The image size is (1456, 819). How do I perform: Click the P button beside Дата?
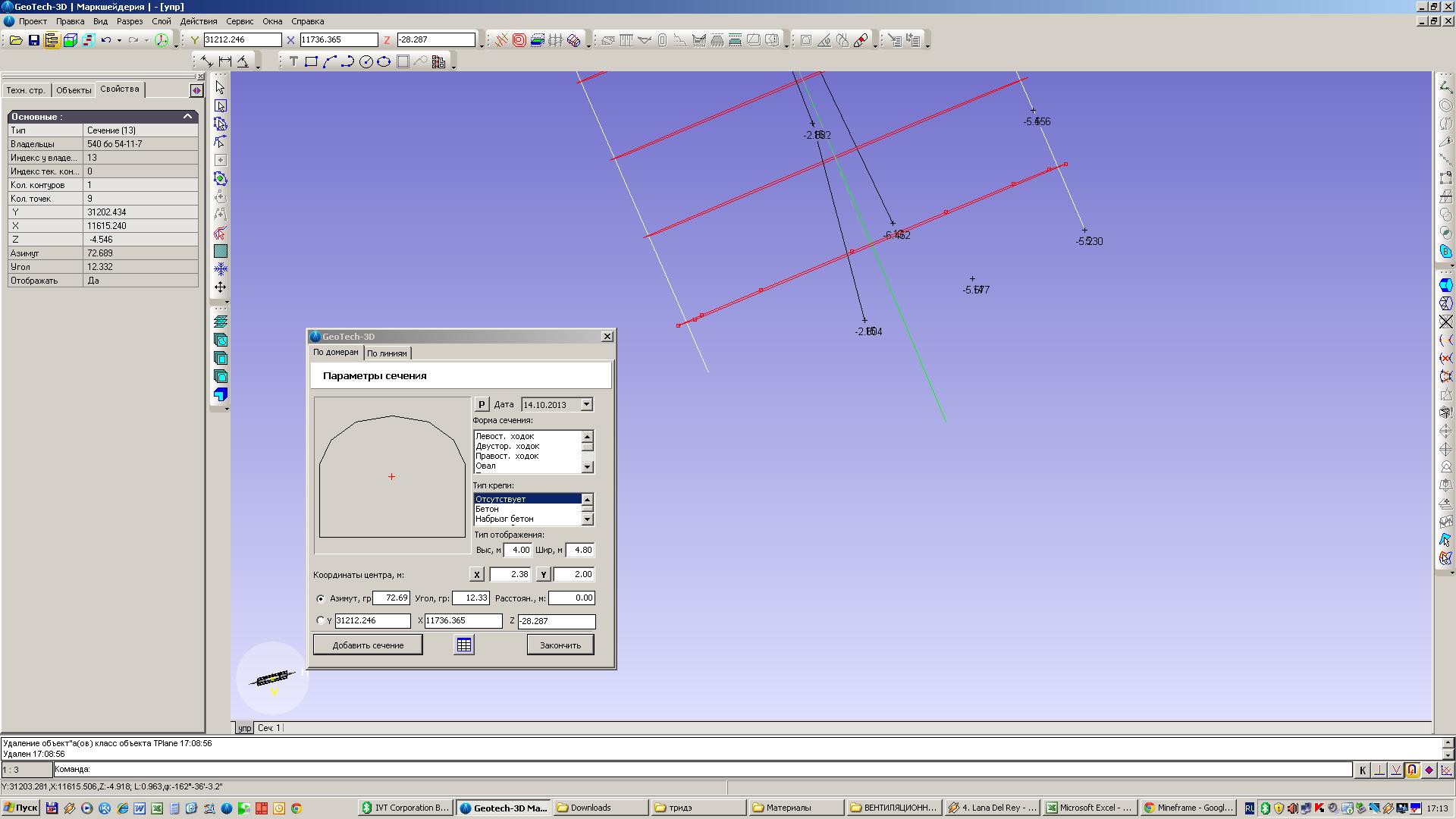(x=482, y=405)
